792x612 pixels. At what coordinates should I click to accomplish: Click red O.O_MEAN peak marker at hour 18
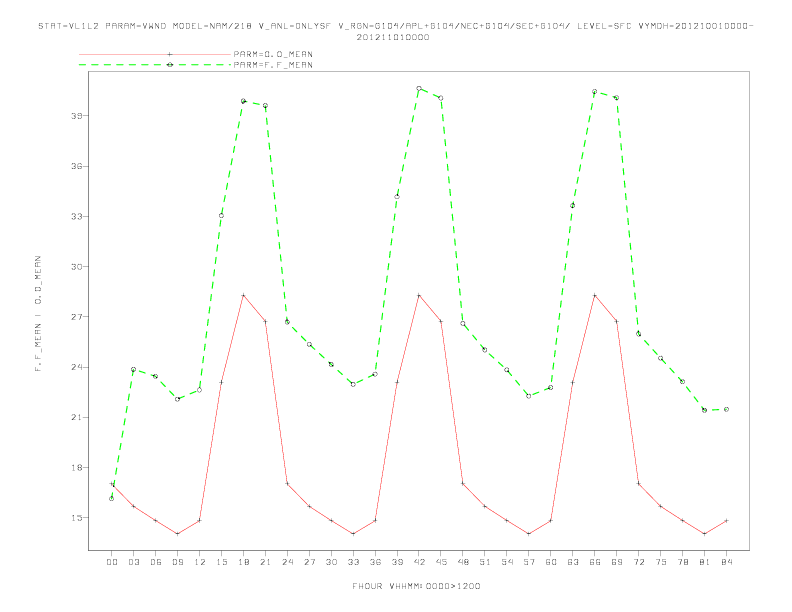(x=243, y=295)
